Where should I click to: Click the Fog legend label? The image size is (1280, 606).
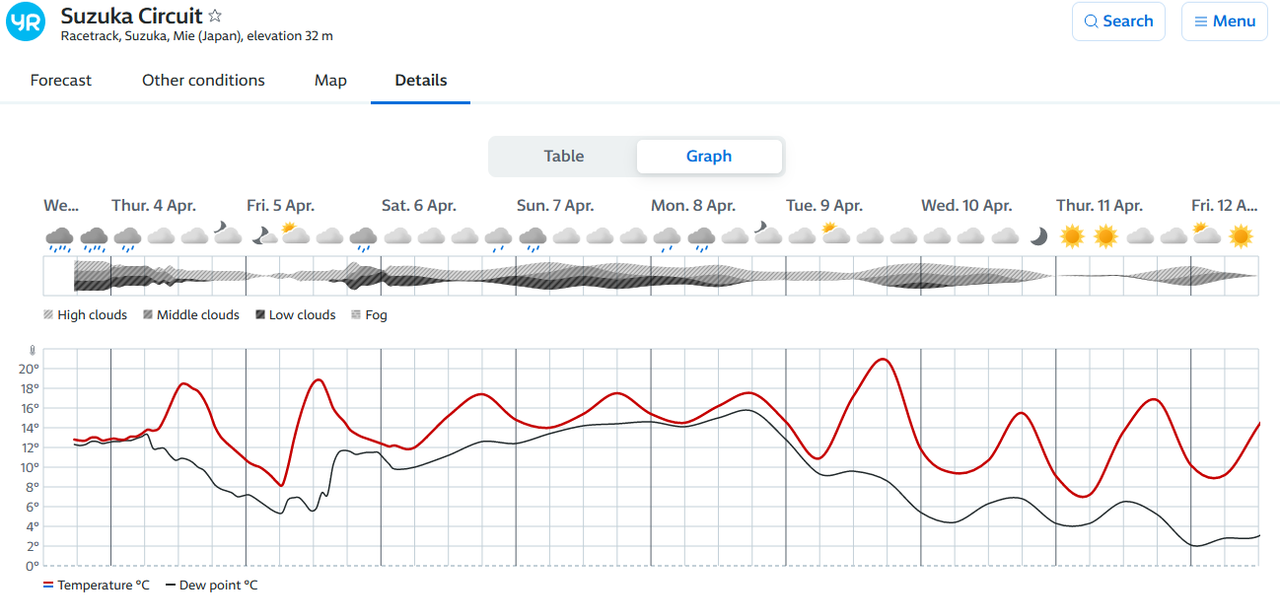376,315
